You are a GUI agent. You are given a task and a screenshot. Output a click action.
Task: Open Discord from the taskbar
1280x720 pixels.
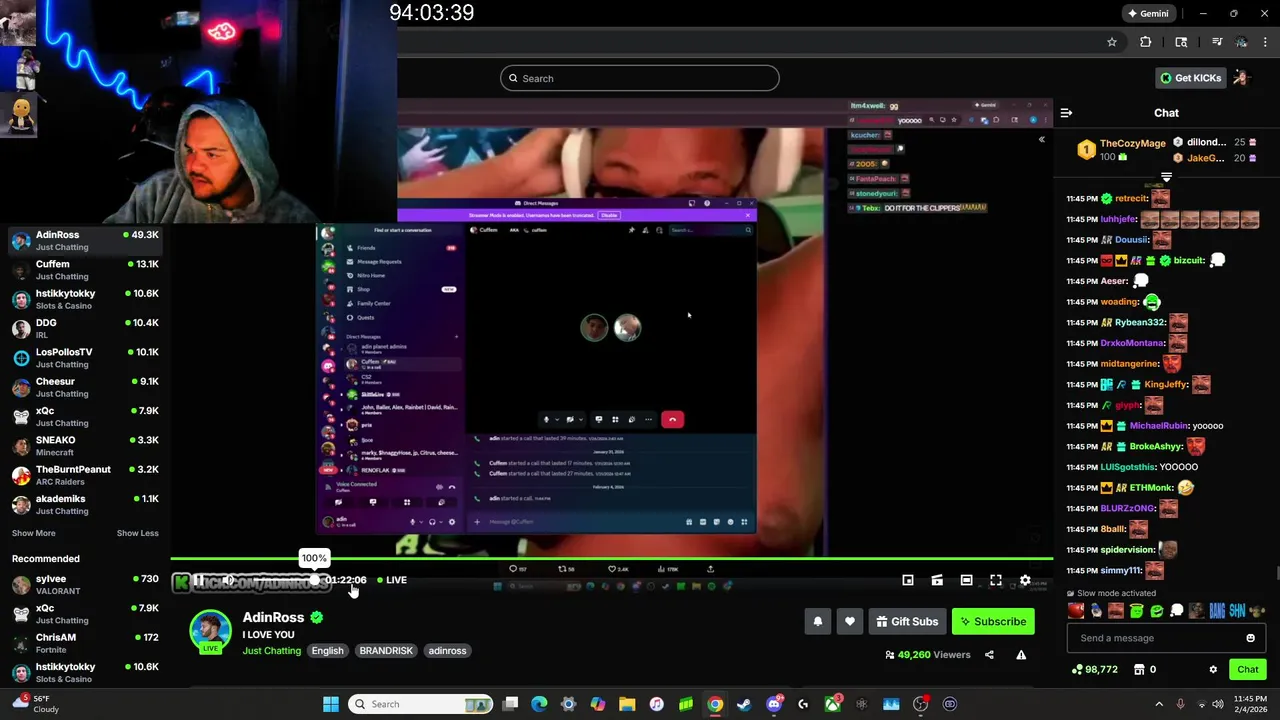click(774, 704)
